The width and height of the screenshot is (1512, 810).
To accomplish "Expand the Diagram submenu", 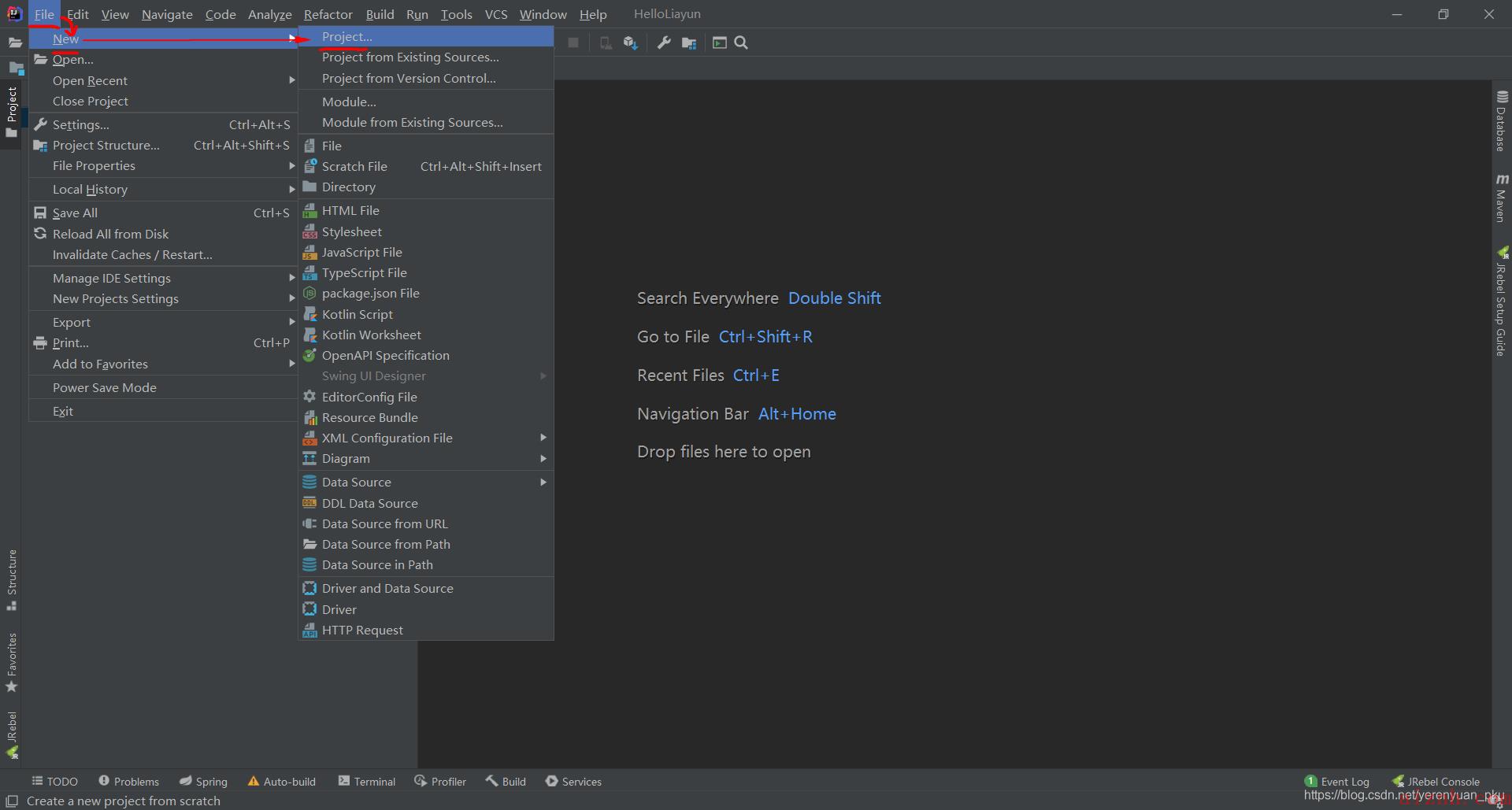I will point(426,458).
